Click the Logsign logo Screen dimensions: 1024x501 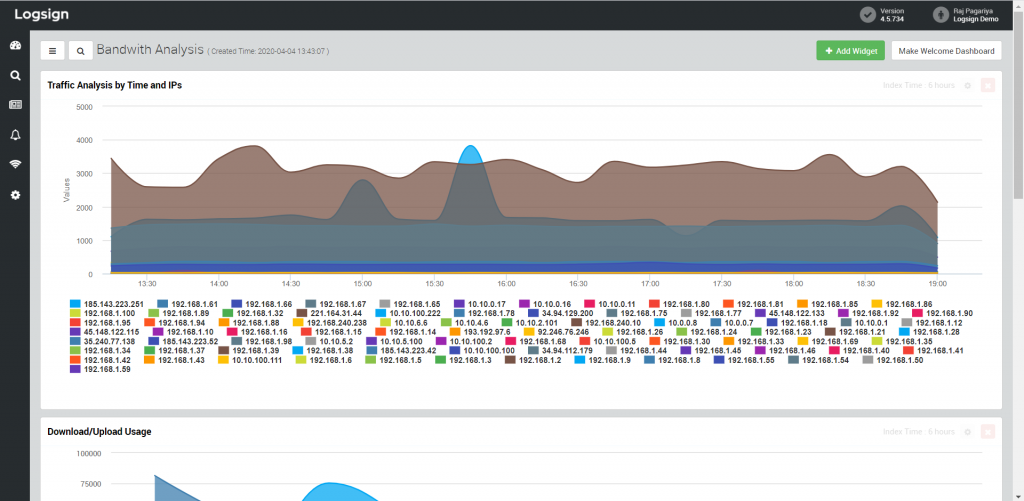(42, 14)
